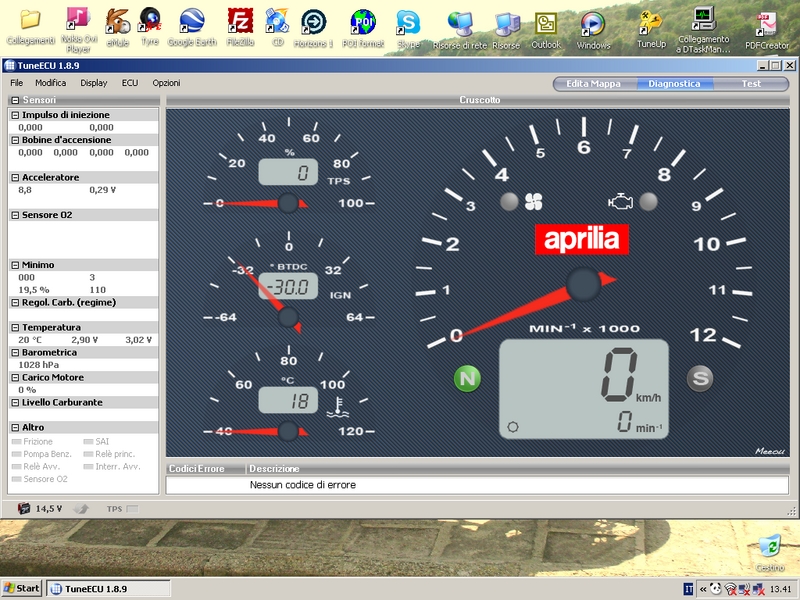Open the Display menu

(x=94, y=83)
